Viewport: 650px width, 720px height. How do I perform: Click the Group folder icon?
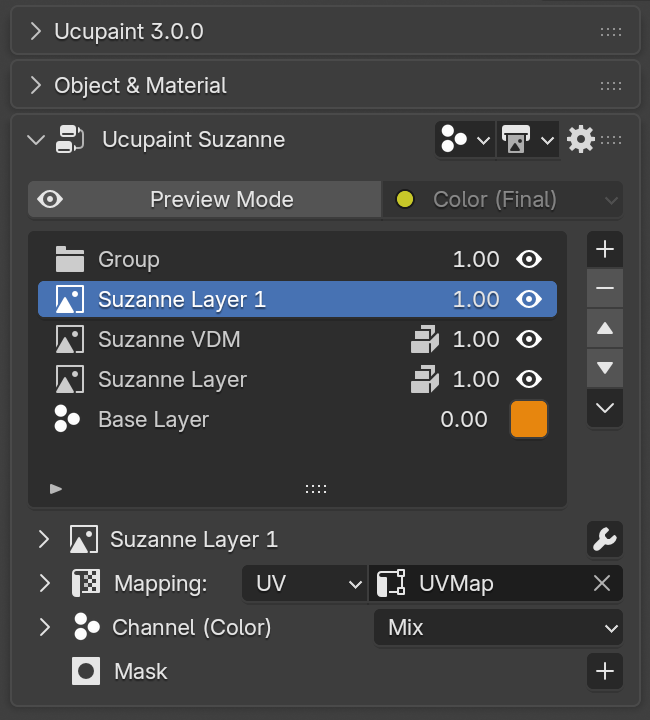[x=70, y=259]
